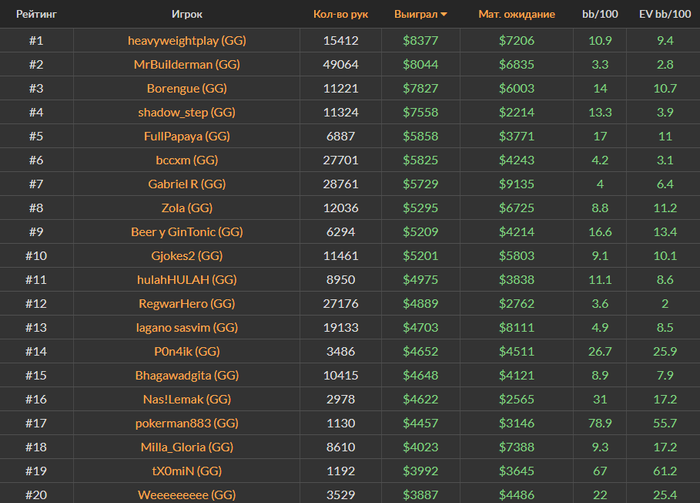Open heavyweightplay (GG) player profile
Viewport: 700px width, 503px height.
(x=186, y=41)
